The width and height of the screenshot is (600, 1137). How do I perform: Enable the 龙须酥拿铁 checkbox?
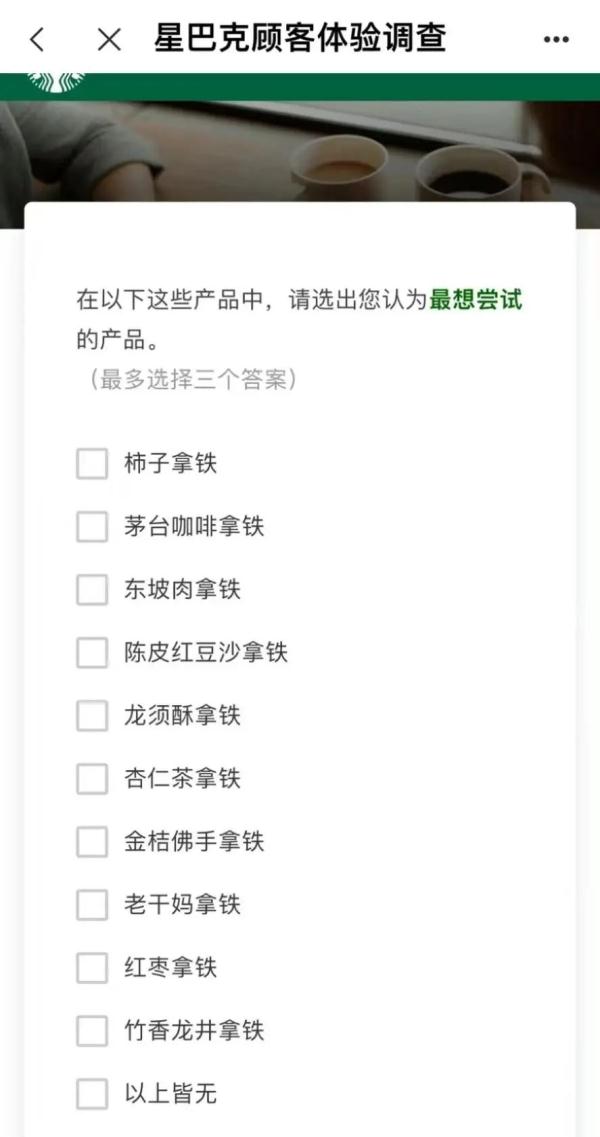tap(91, 716)
